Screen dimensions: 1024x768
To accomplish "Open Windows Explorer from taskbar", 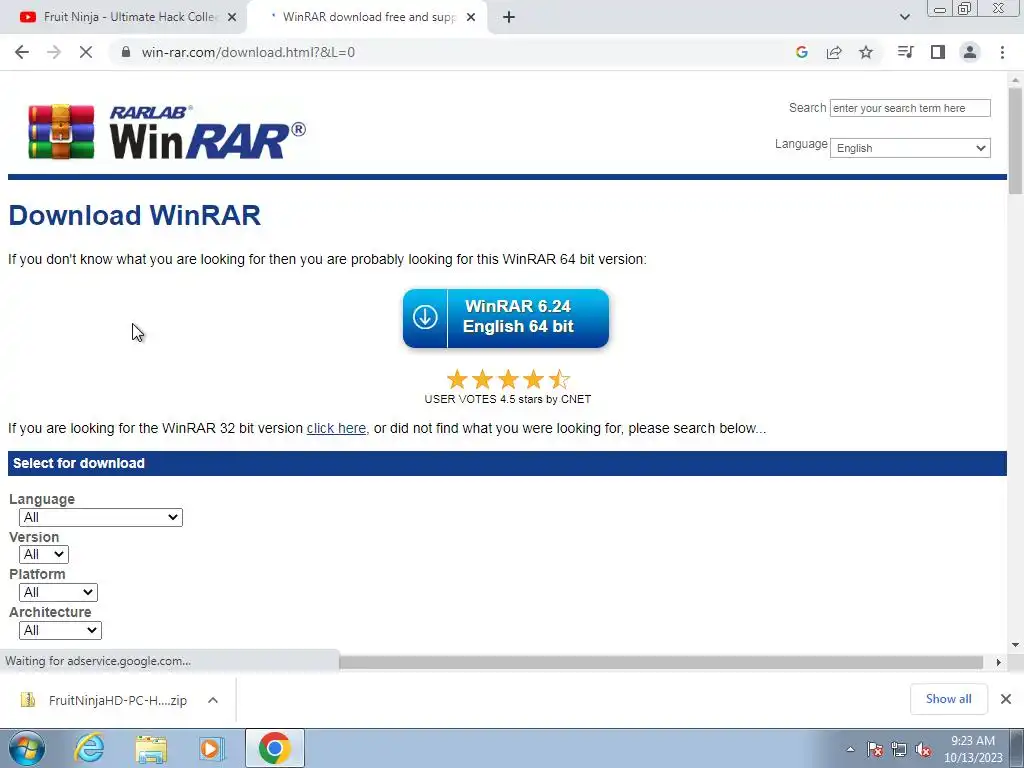I will tap(151, 749).
